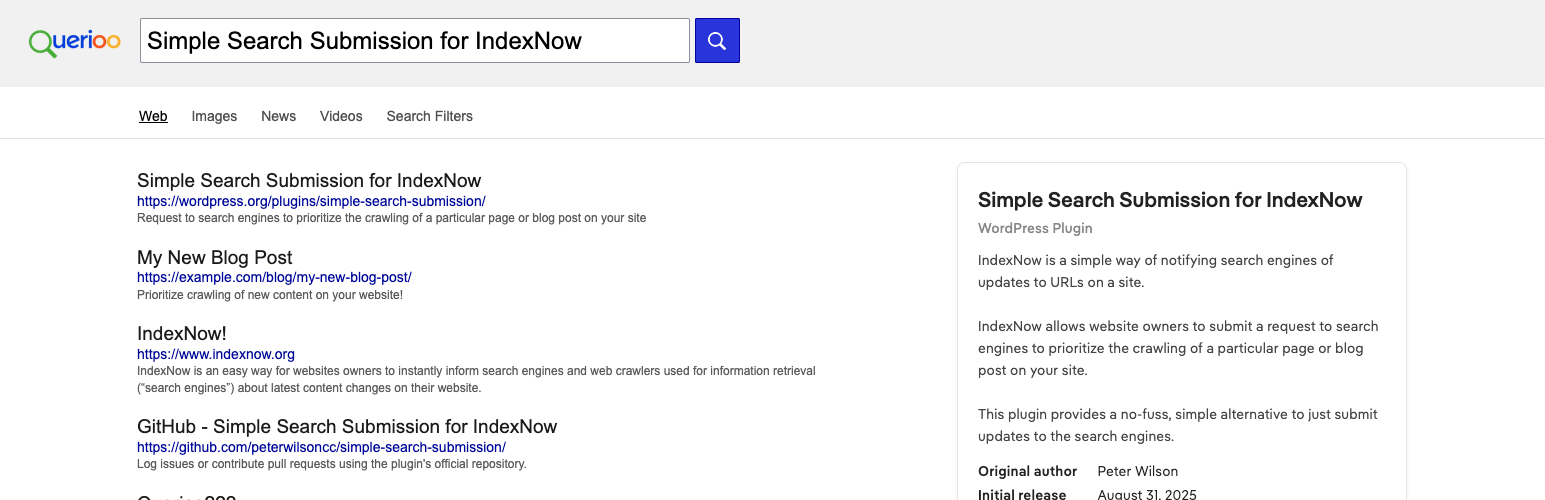Image resolution: width=1545 pixels, height=500 pixels.
Task: Click the IndexNow description snippet text
Action: (x=476, y=379)
